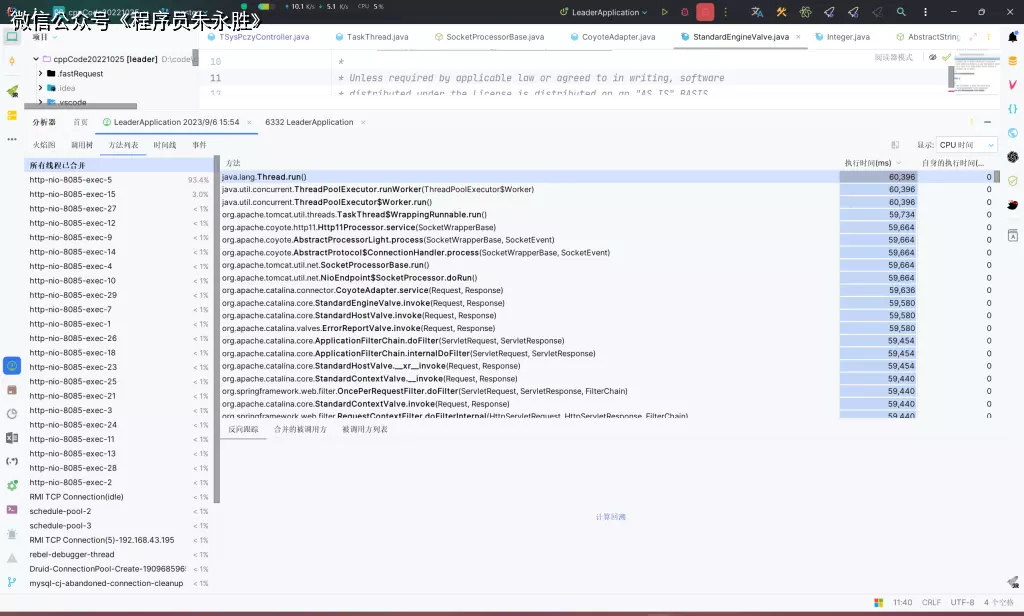Toggle reader mode eye icon in editor
Screen dimensions: 1024x616
932,57
